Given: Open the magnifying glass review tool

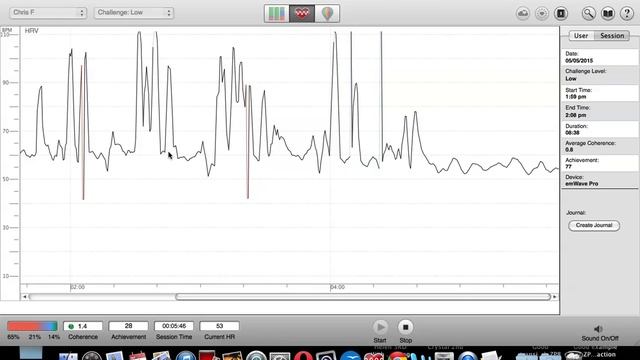Looking at the screenshot, I should pyautogui.click(x=588, y=13).
